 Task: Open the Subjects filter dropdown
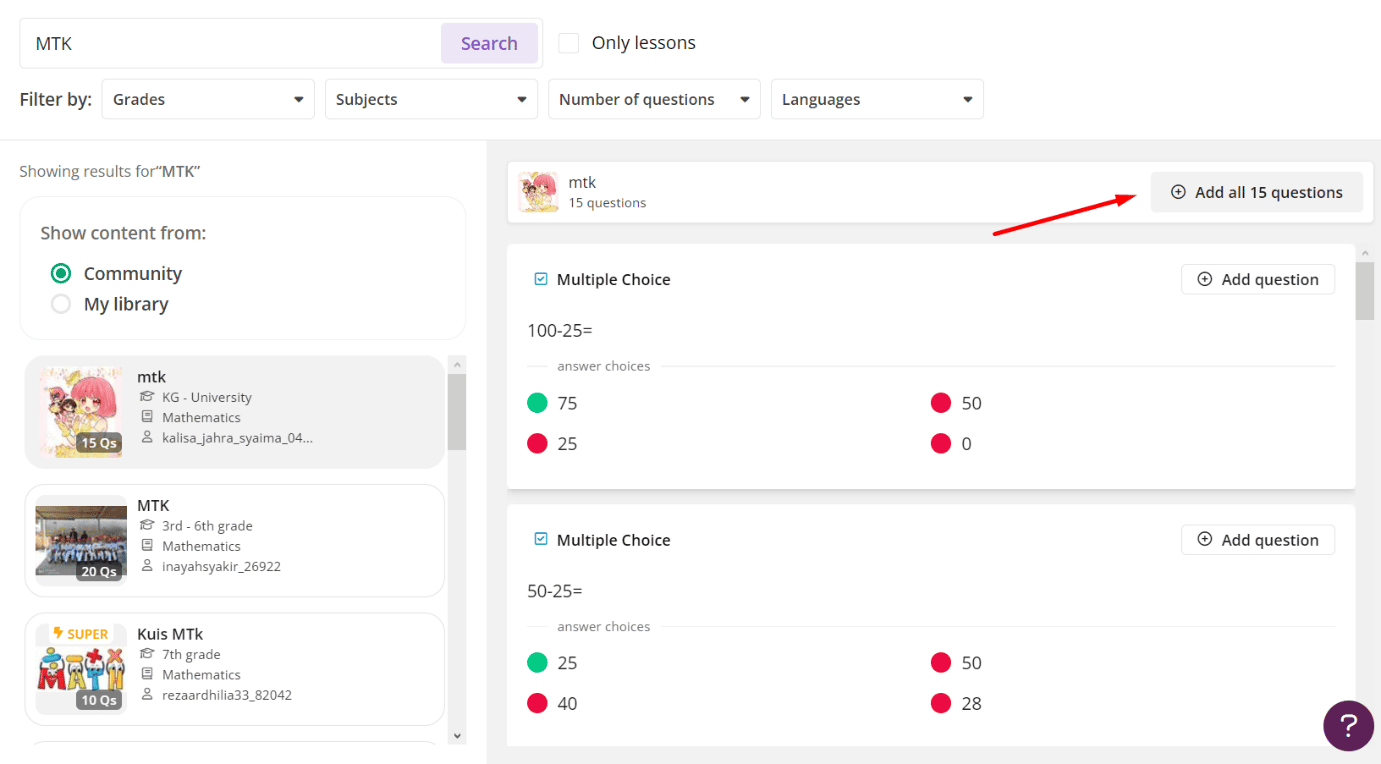[431, 99]
